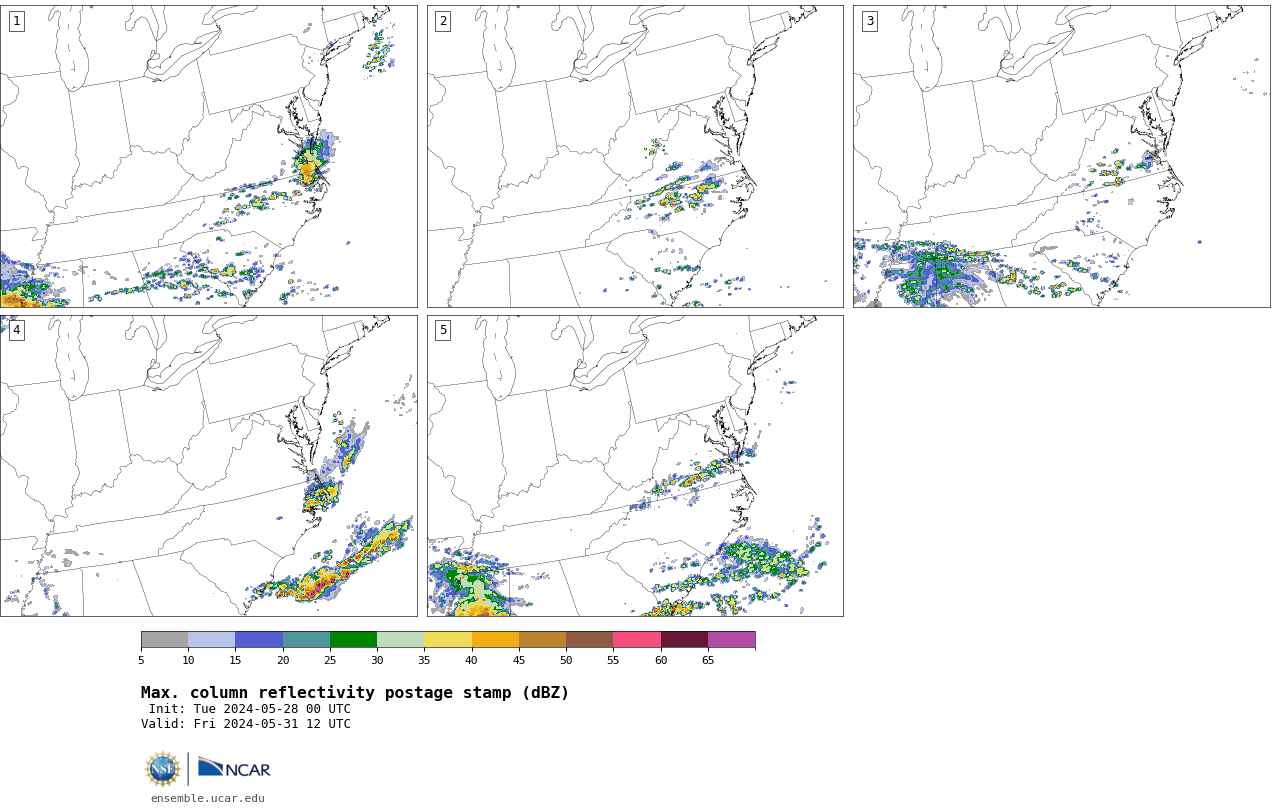Click the NSF logo icon
The height and width of the screenshot is (809, 1280).
tap(163, 769)
